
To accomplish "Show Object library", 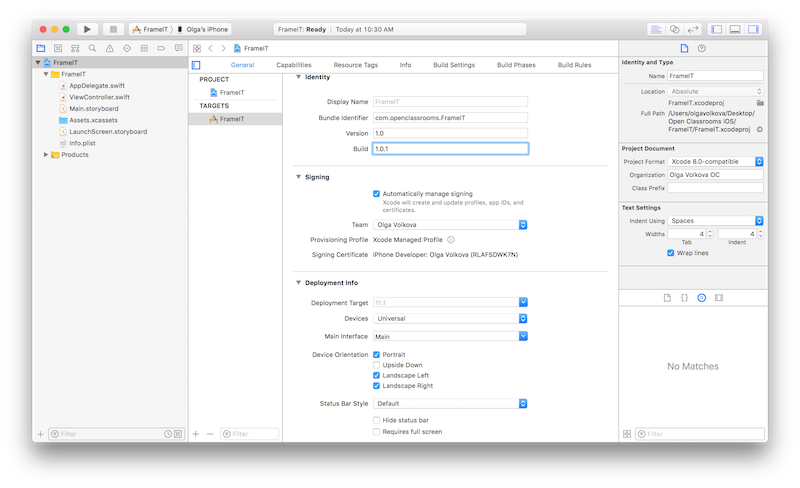I will click(702, 298).
